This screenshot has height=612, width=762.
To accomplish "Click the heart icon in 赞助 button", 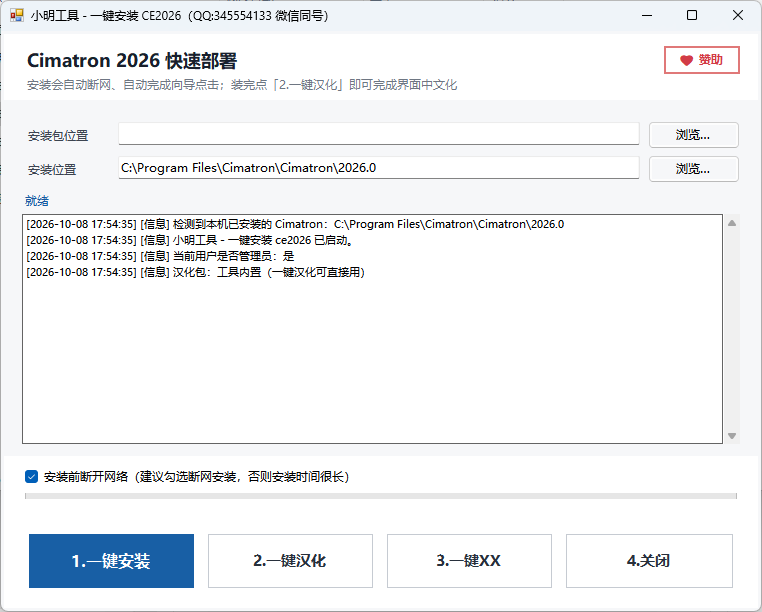I will tap(686, 60).
